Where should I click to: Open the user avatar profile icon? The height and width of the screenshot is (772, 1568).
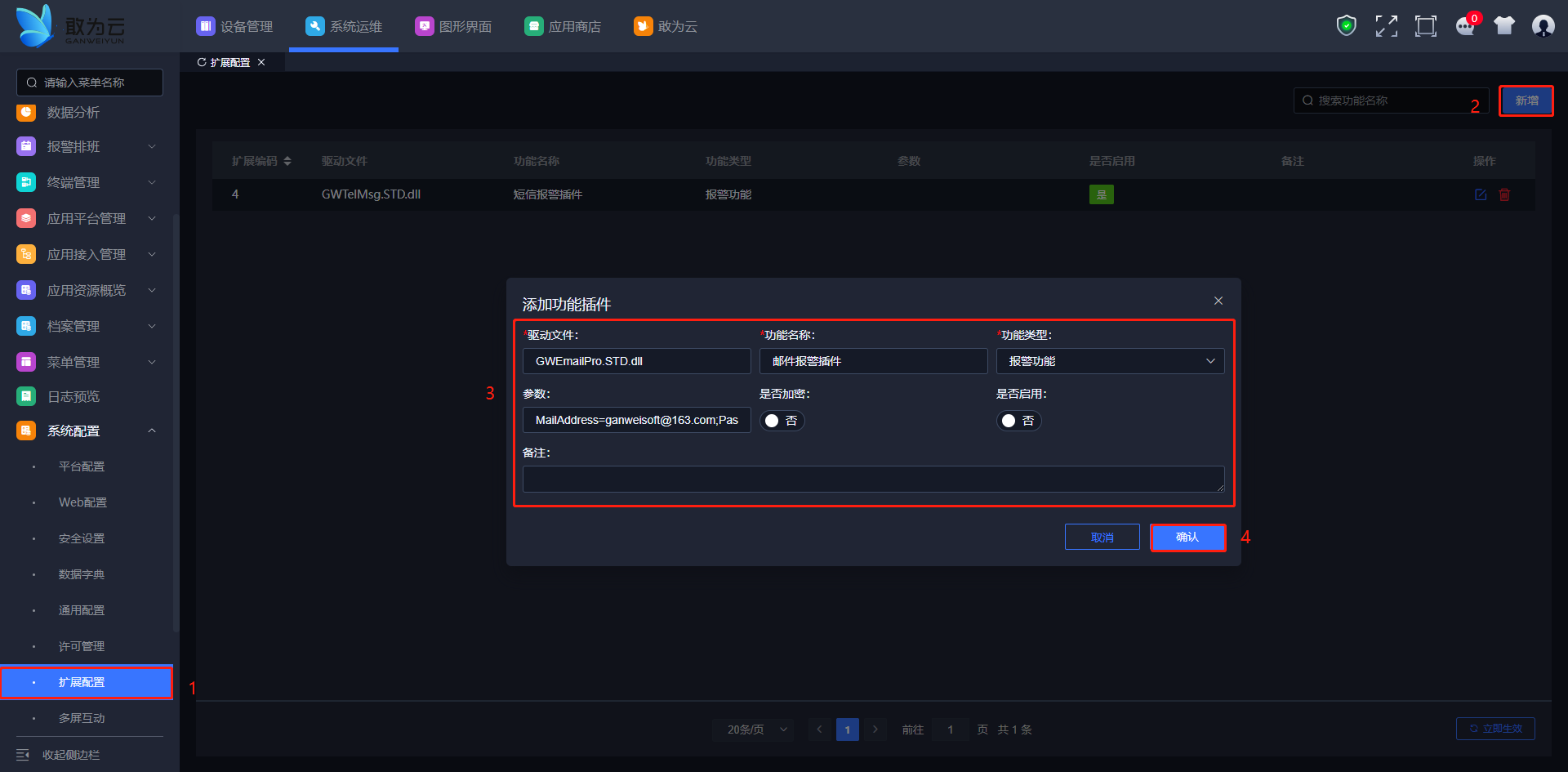1543,26
